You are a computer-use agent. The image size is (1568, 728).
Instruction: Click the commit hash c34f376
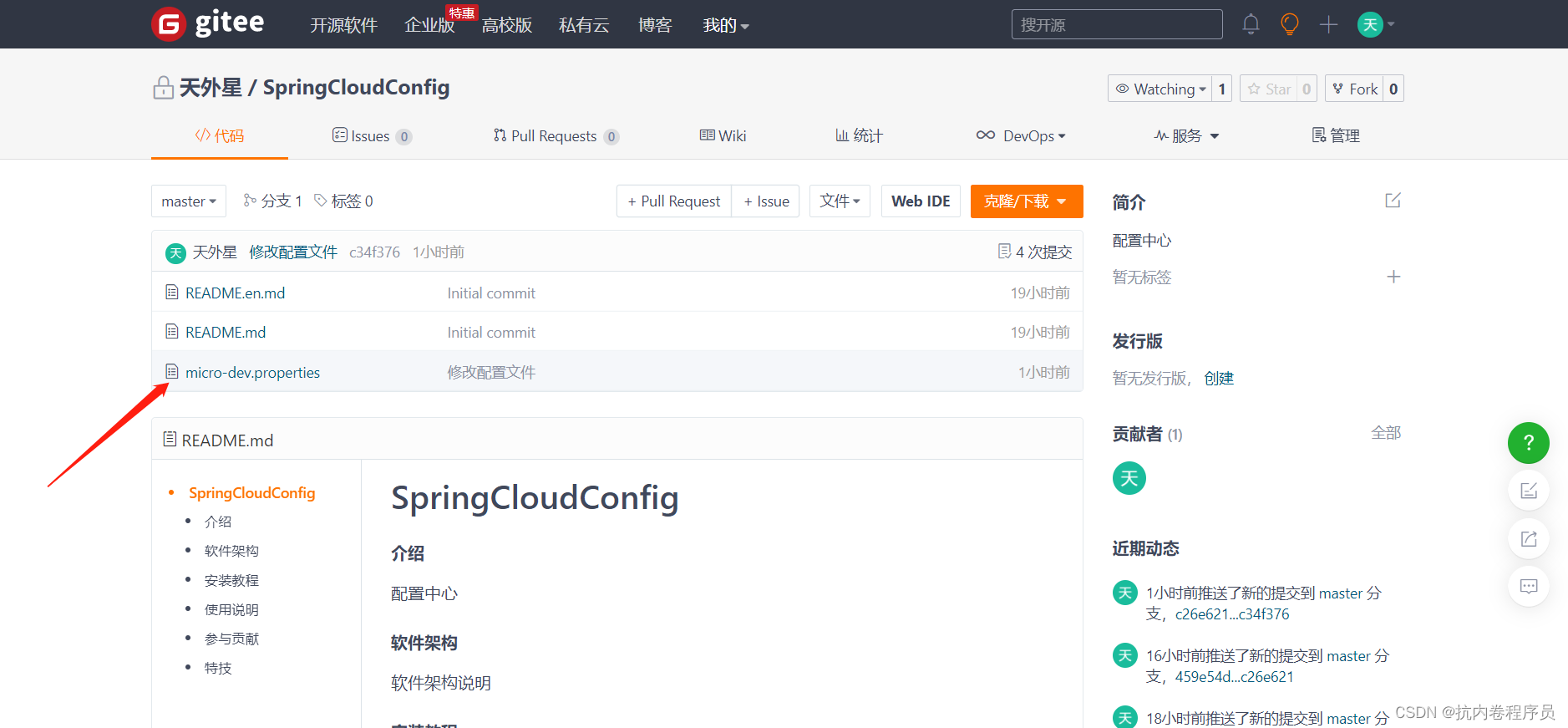point(374,252)
